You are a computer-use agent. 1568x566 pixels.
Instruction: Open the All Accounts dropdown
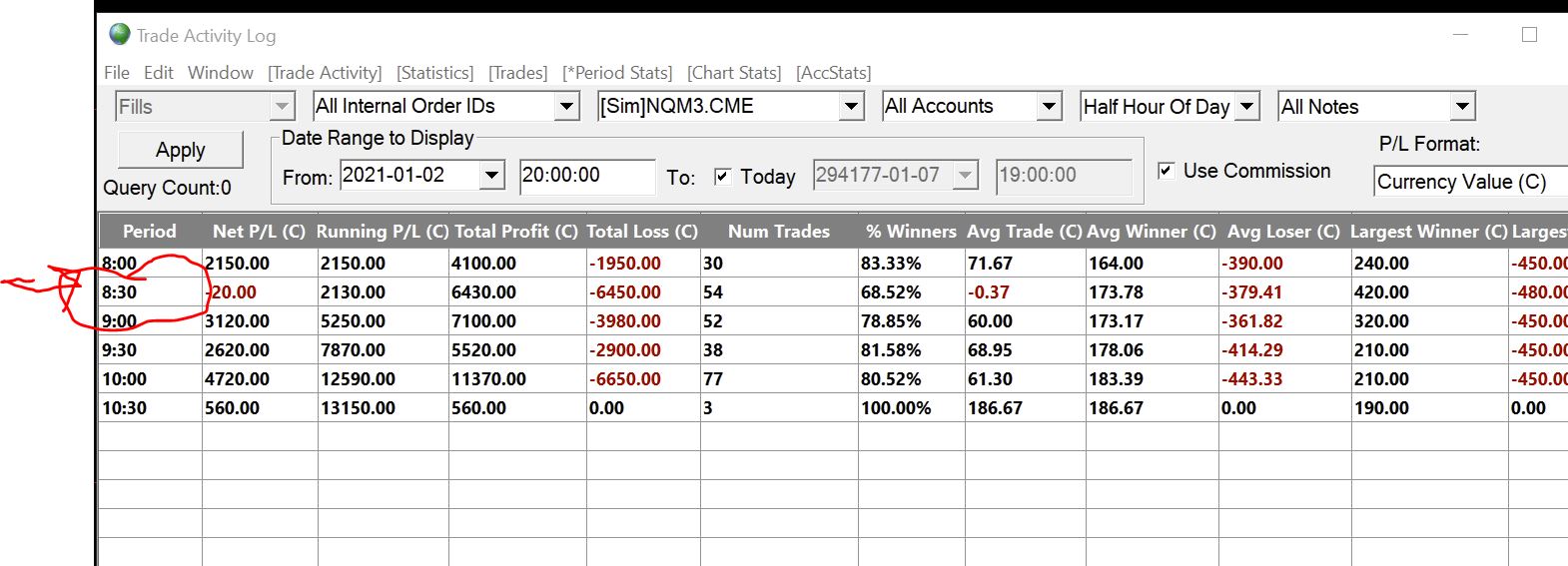(x=1049, y=106)
